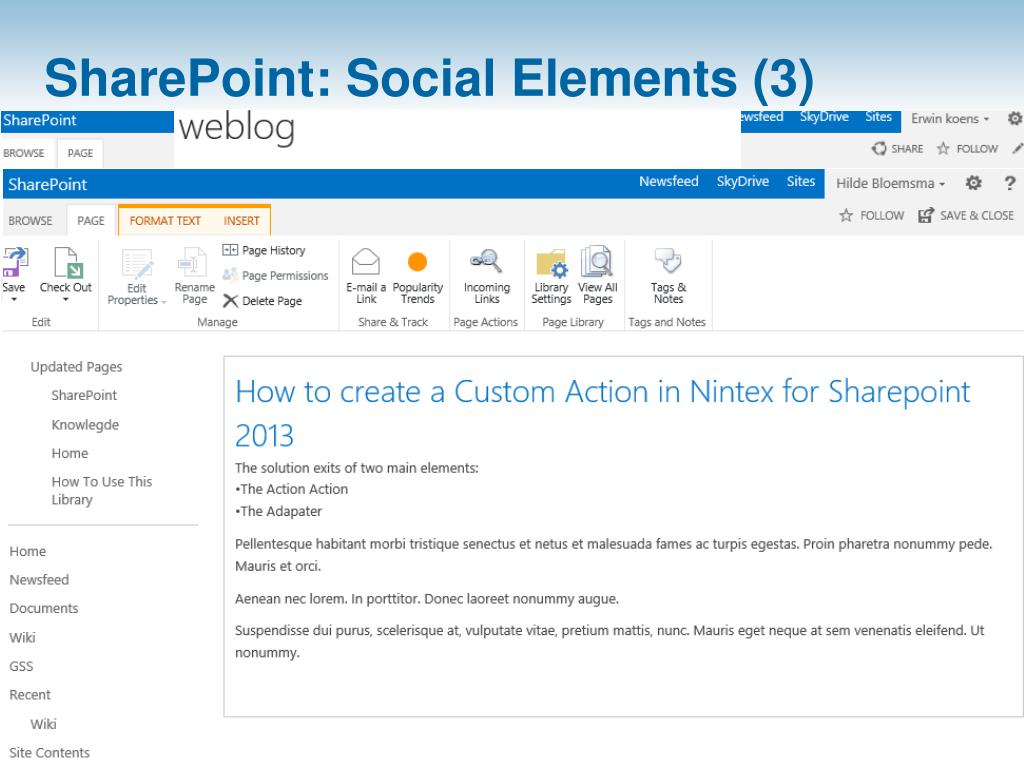Click the Save icon in ribbon
The width and height of the screenshot is (1024, 768).
[x=14, y=263]
